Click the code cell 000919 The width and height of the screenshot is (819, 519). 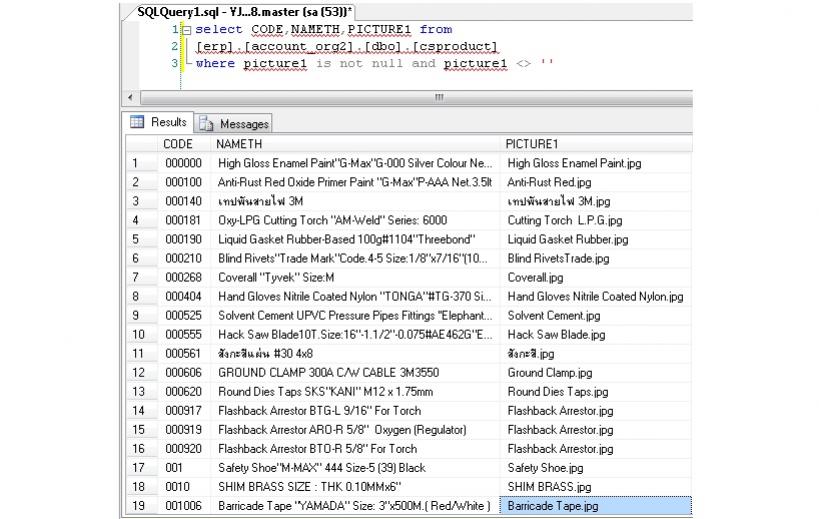pos(184,430)
